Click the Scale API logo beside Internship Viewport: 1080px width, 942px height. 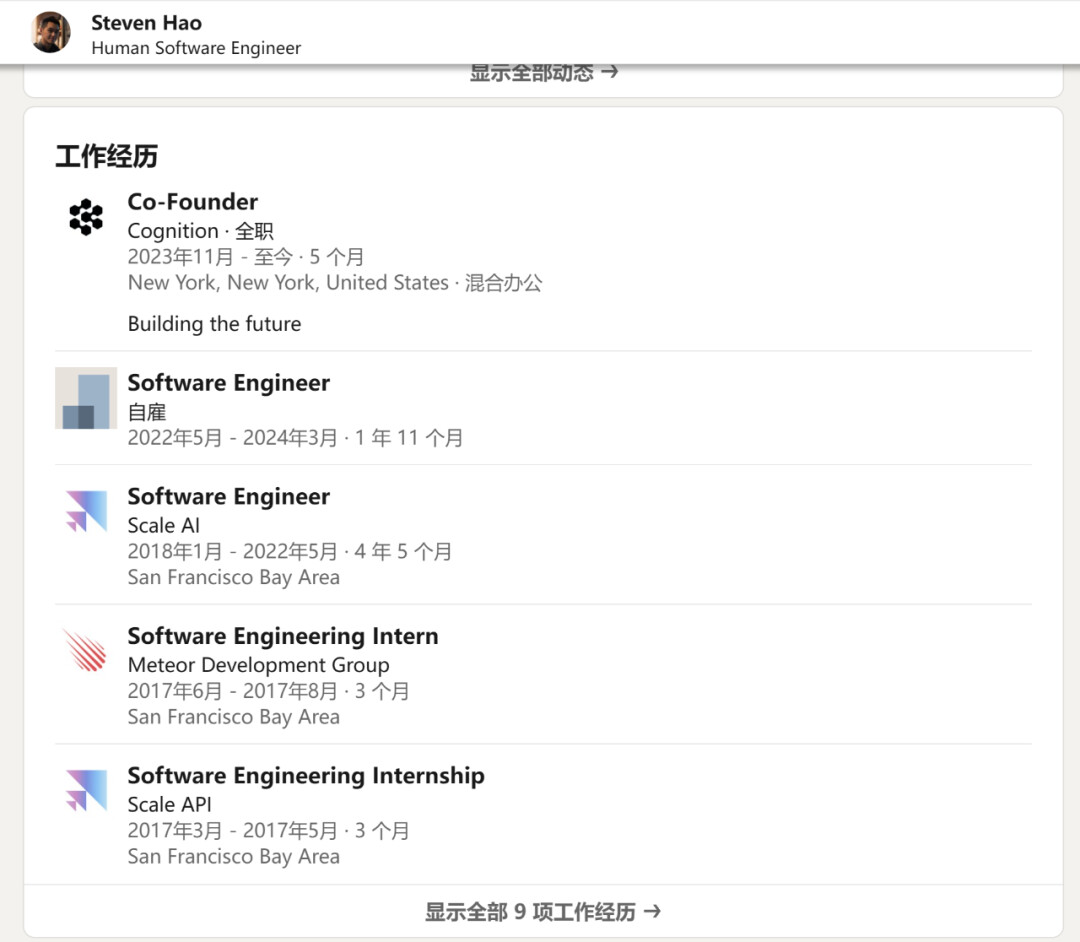pos(86,790)
